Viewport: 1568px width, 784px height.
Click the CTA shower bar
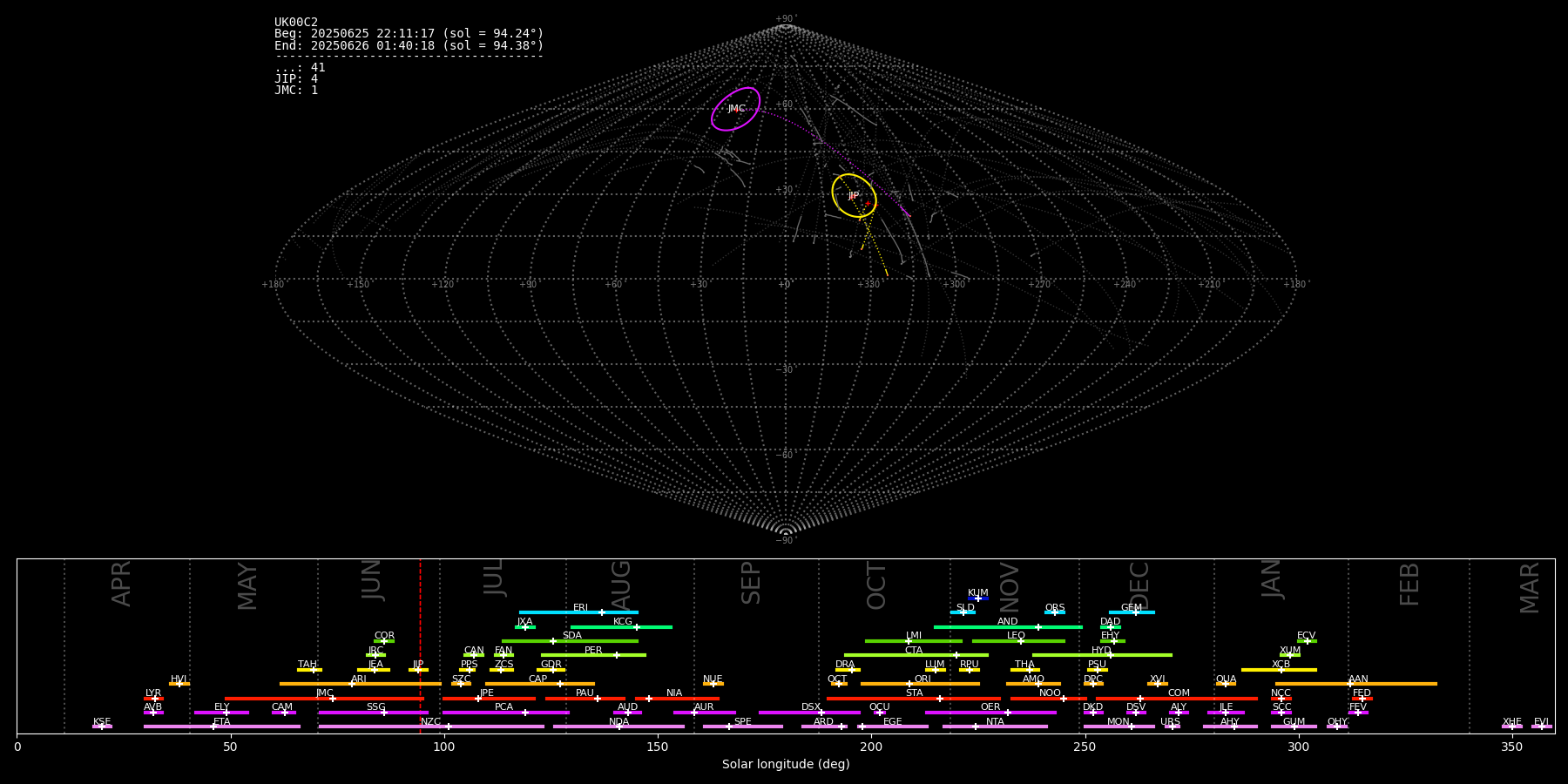point(916,655)
